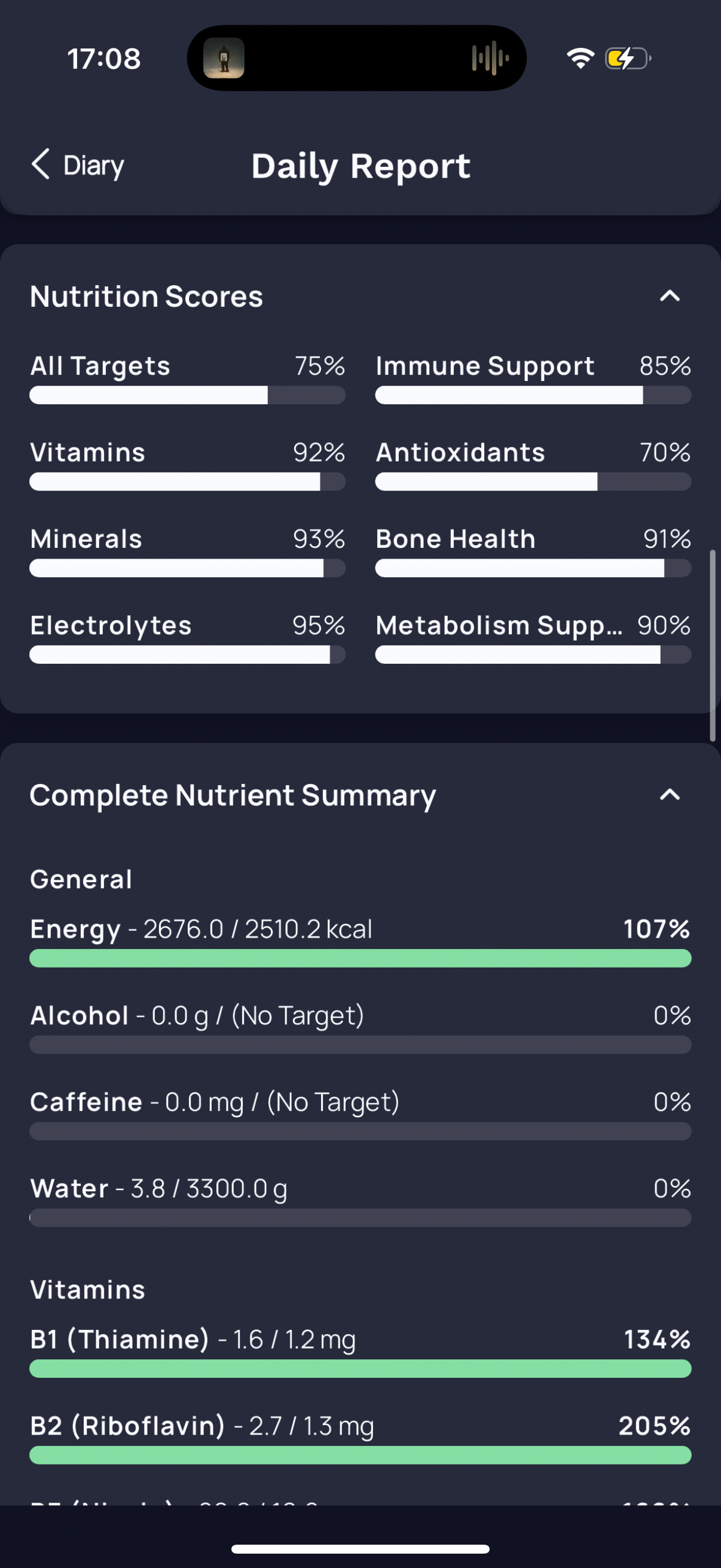The height and width of the screenshot is (1568, 721).
Task: Tap the B2 (Riboflavin) nutrient row
Action: tap(360, 1438)
